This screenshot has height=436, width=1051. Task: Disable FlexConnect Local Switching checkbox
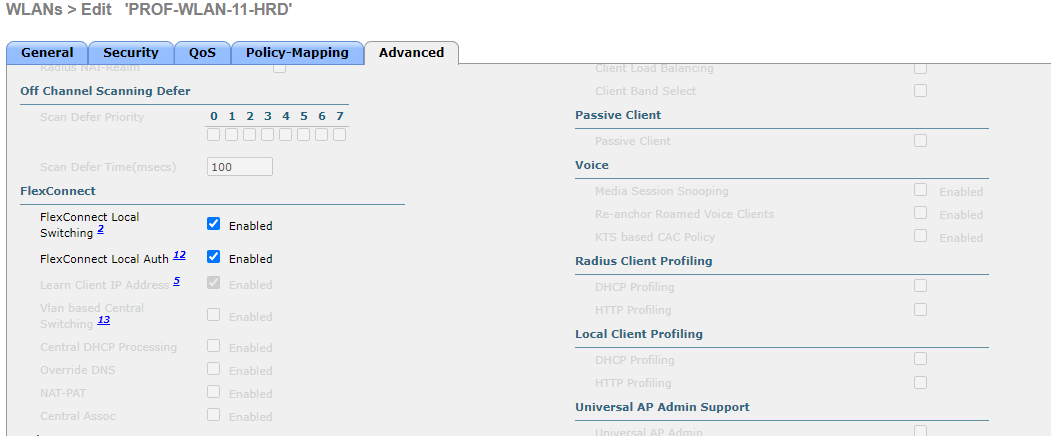click(x=213, y=224)
